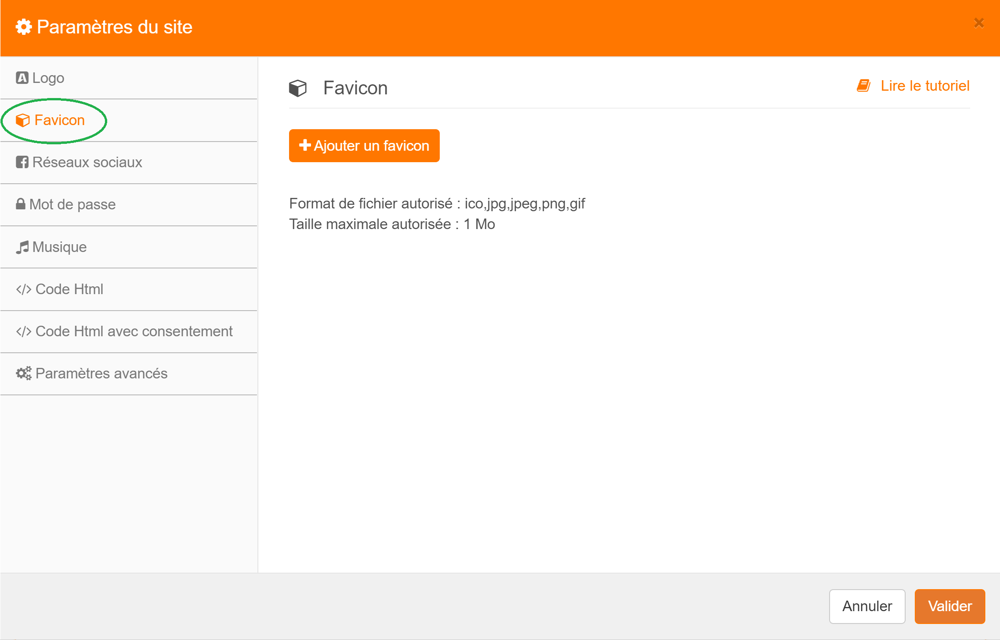Click the book icon beside Lire le tutoriel
Viewport: 1000px width, 640px height.
coord(864,86)
